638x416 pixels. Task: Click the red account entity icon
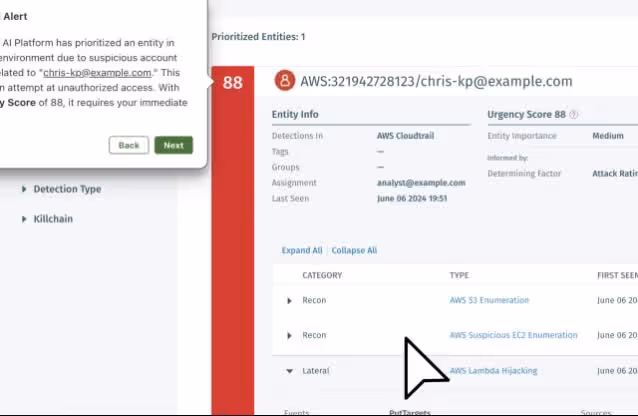(x=285, y=80)
